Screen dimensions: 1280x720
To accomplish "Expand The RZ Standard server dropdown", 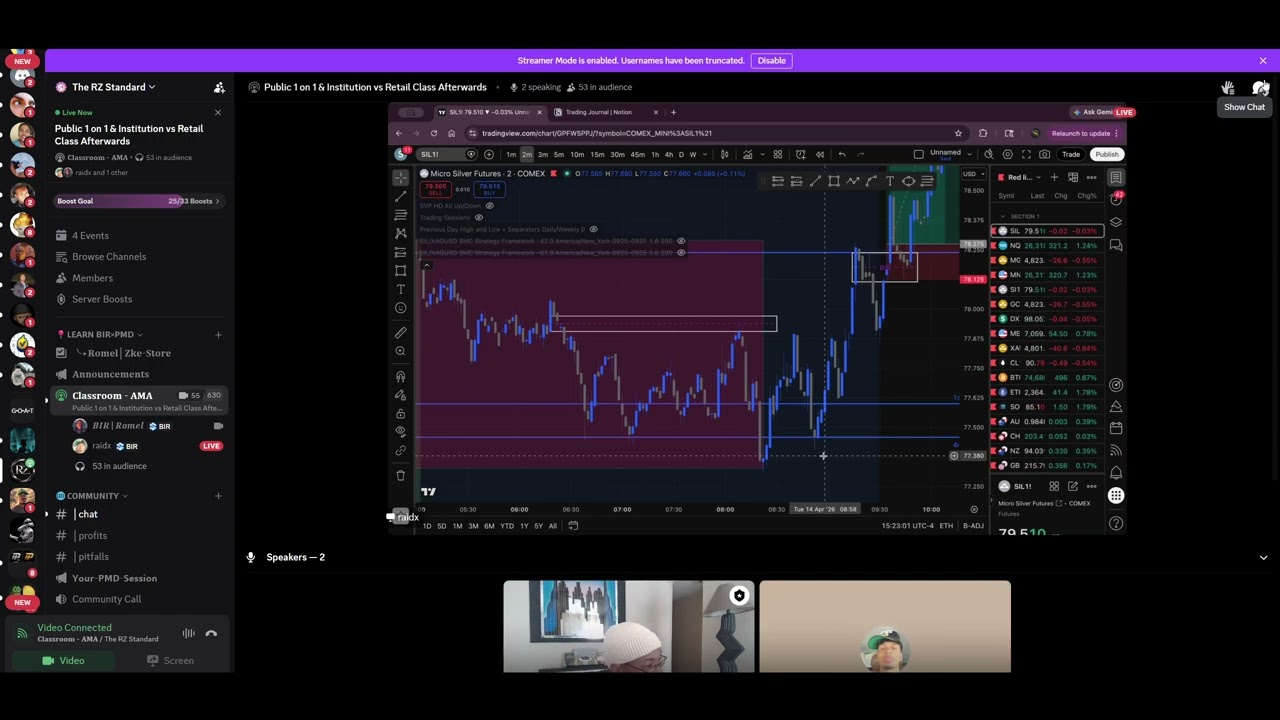I will 113,87.
